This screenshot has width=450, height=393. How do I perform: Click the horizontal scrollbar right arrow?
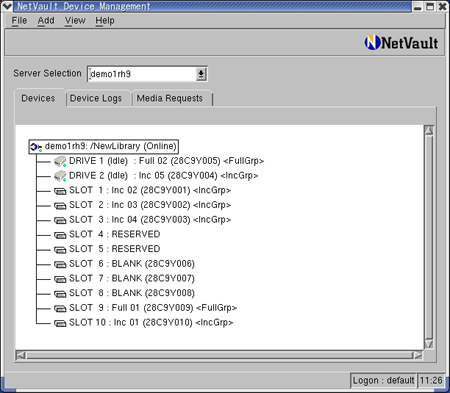(418, 355)
